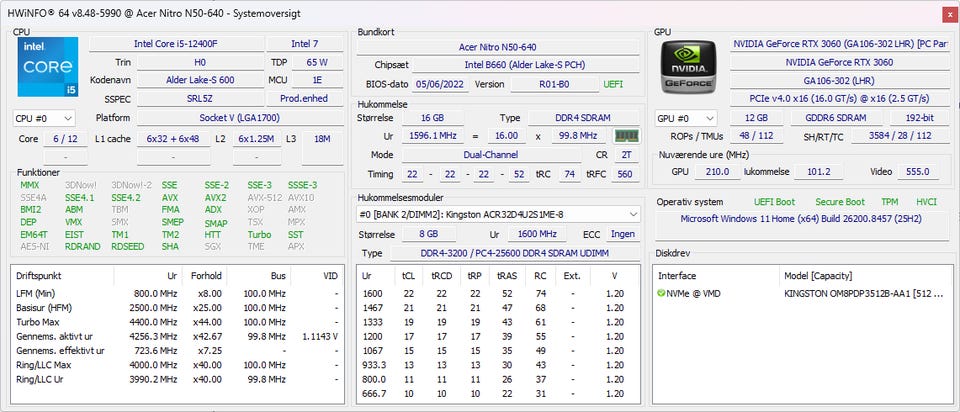
Task: Select the 1467 memory timing row
Action: 498,308
